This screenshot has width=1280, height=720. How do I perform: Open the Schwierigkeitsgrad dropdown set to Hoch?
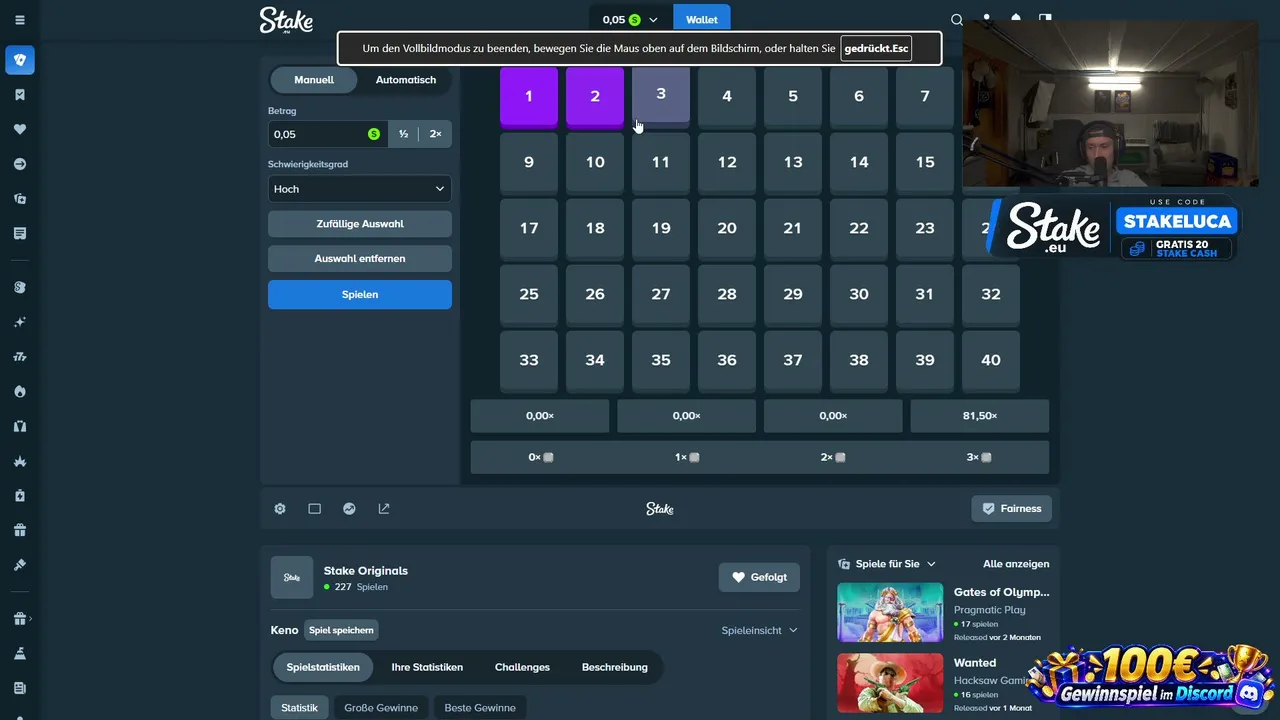(x=360, y=189)
